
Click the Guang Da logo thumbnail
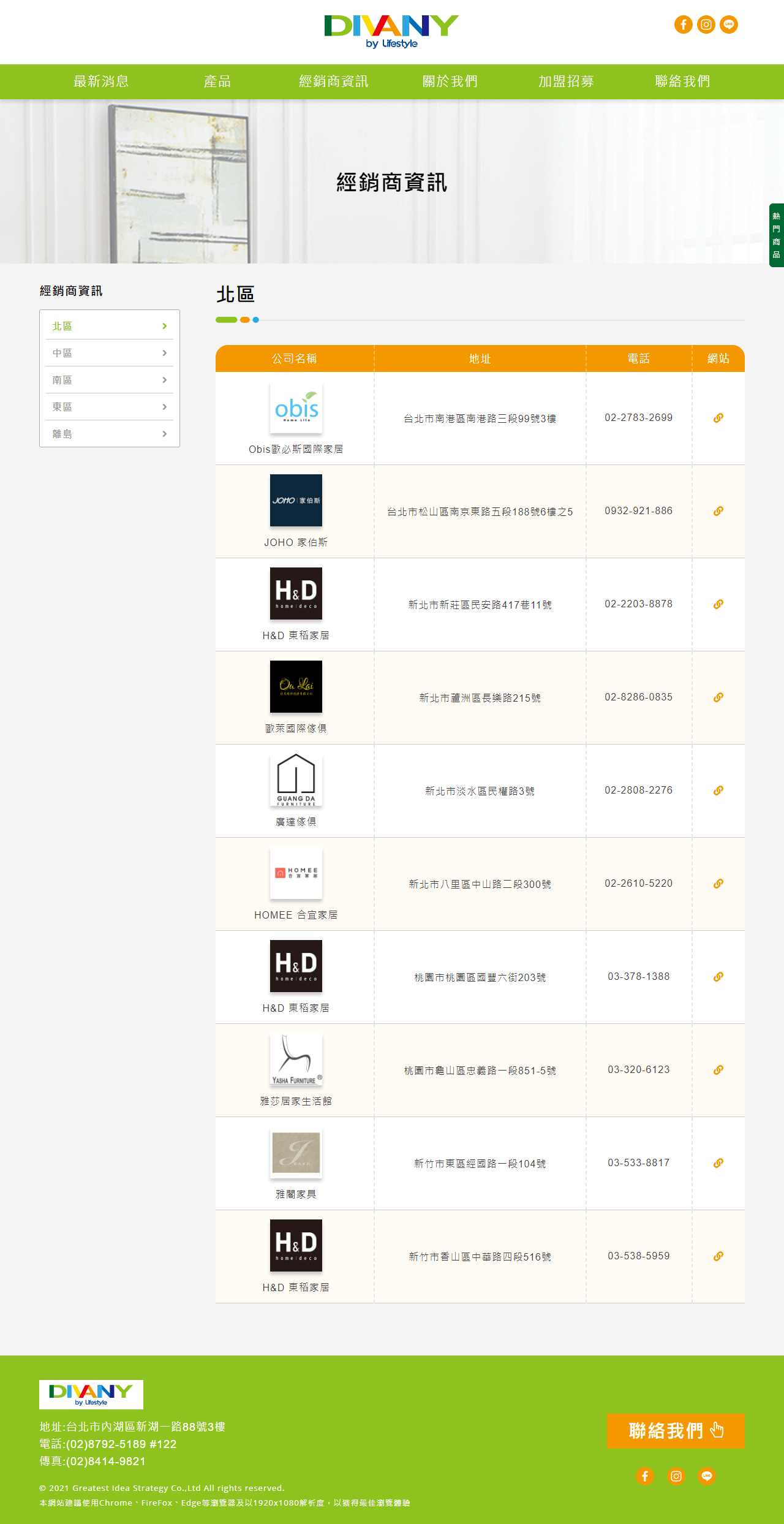pos(296,780)
